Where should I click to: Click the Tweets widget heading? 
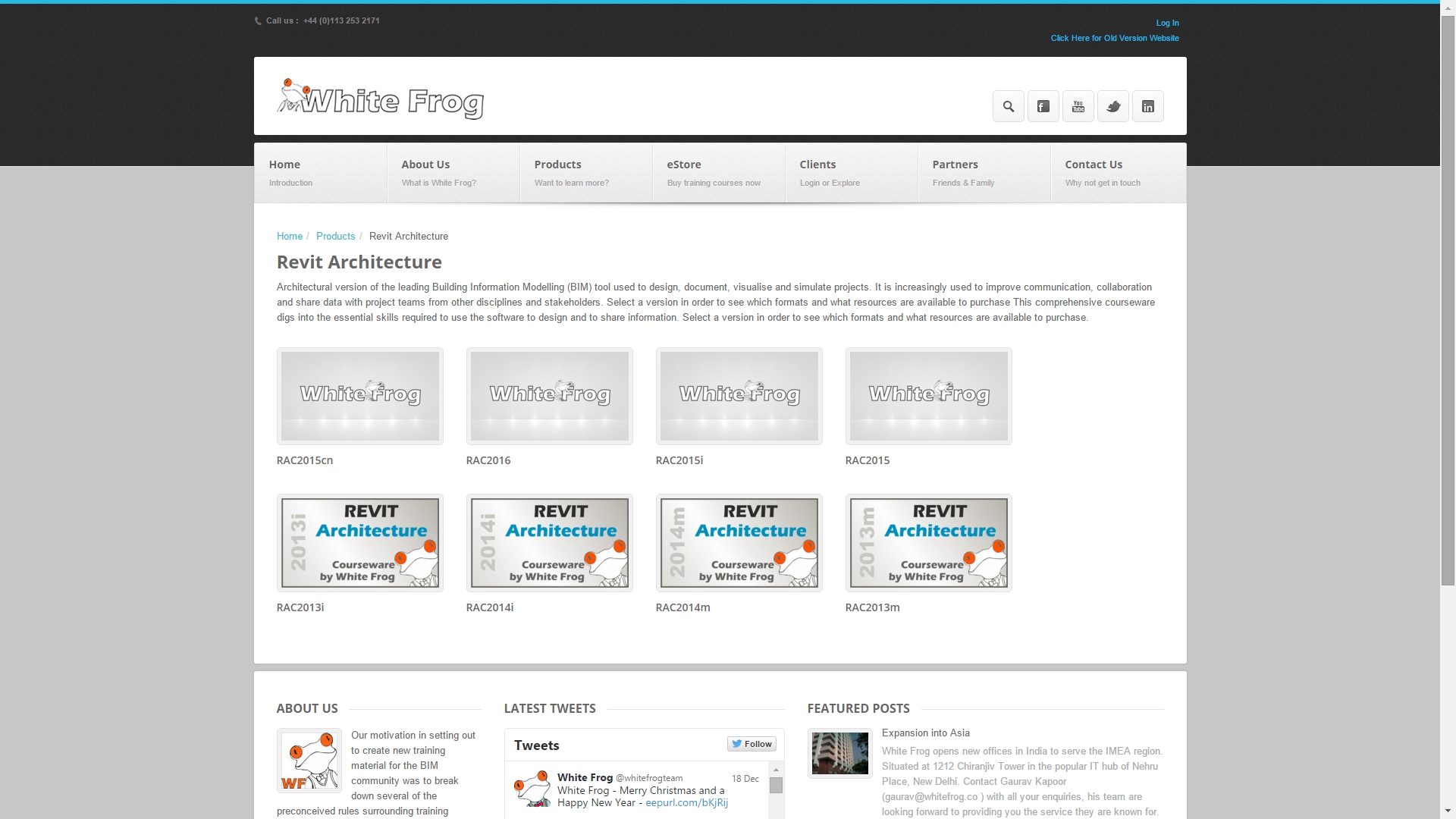click(537, 745)
